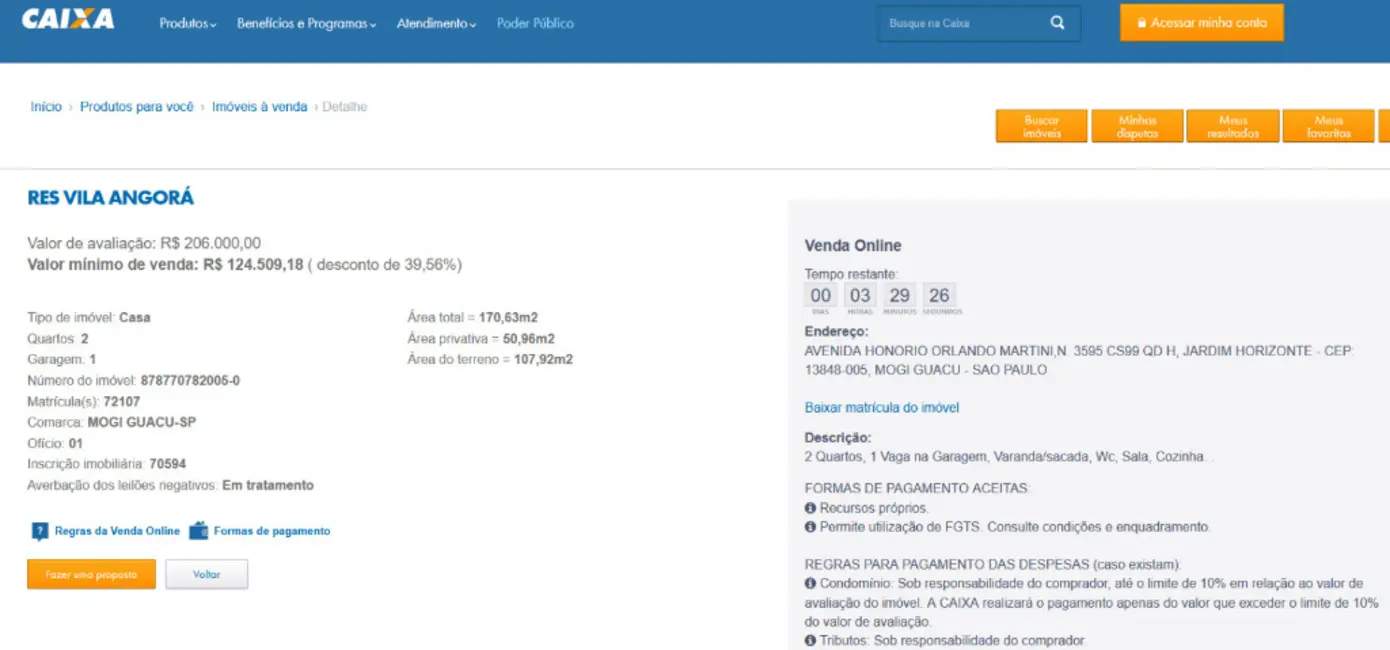Click the search magnifier icon
This screenshot has height=650, width=1390.
click(1057, 23)
